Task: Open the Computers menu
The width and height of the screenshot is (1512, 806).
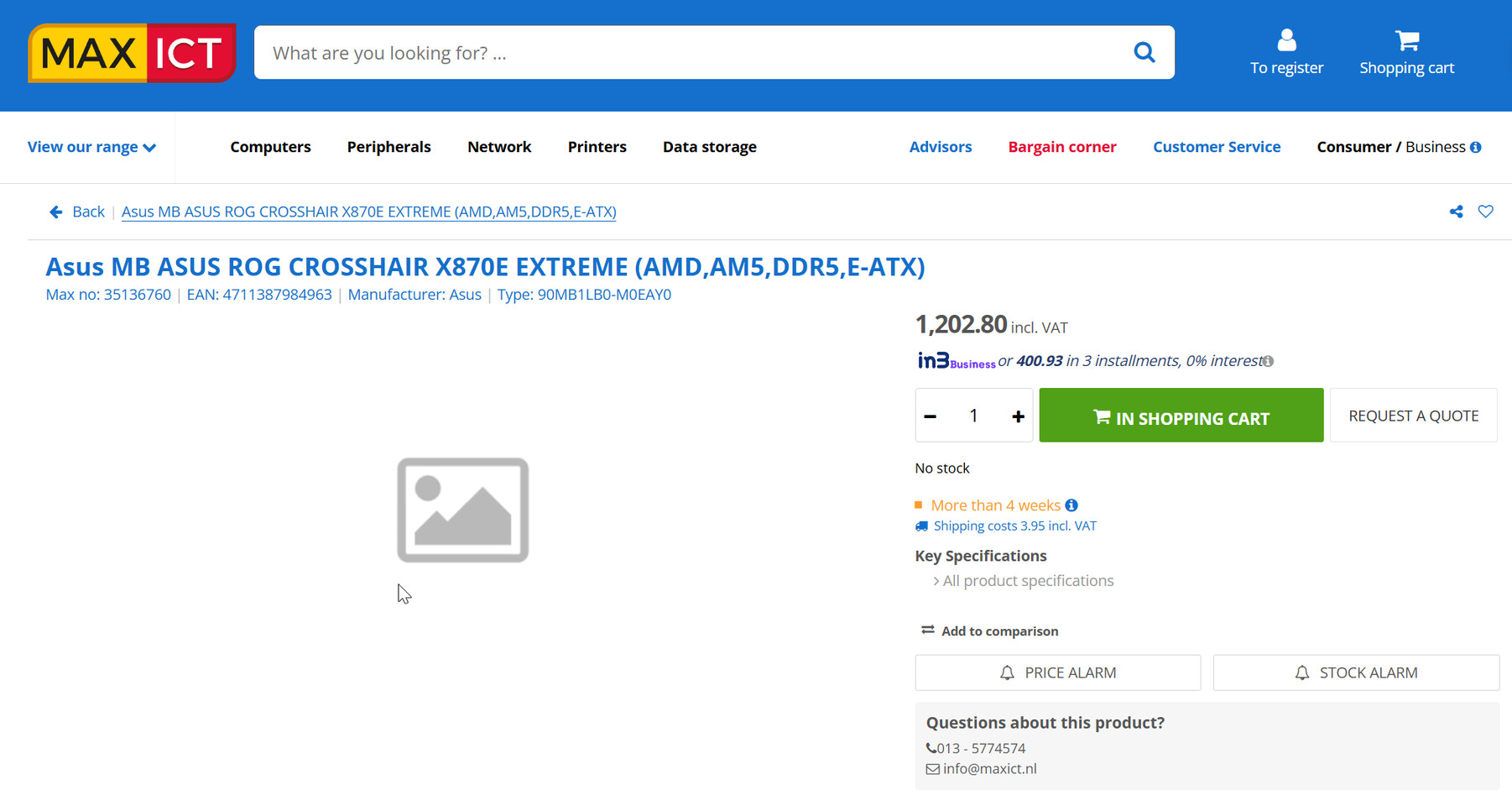Action: click(270, 147)
